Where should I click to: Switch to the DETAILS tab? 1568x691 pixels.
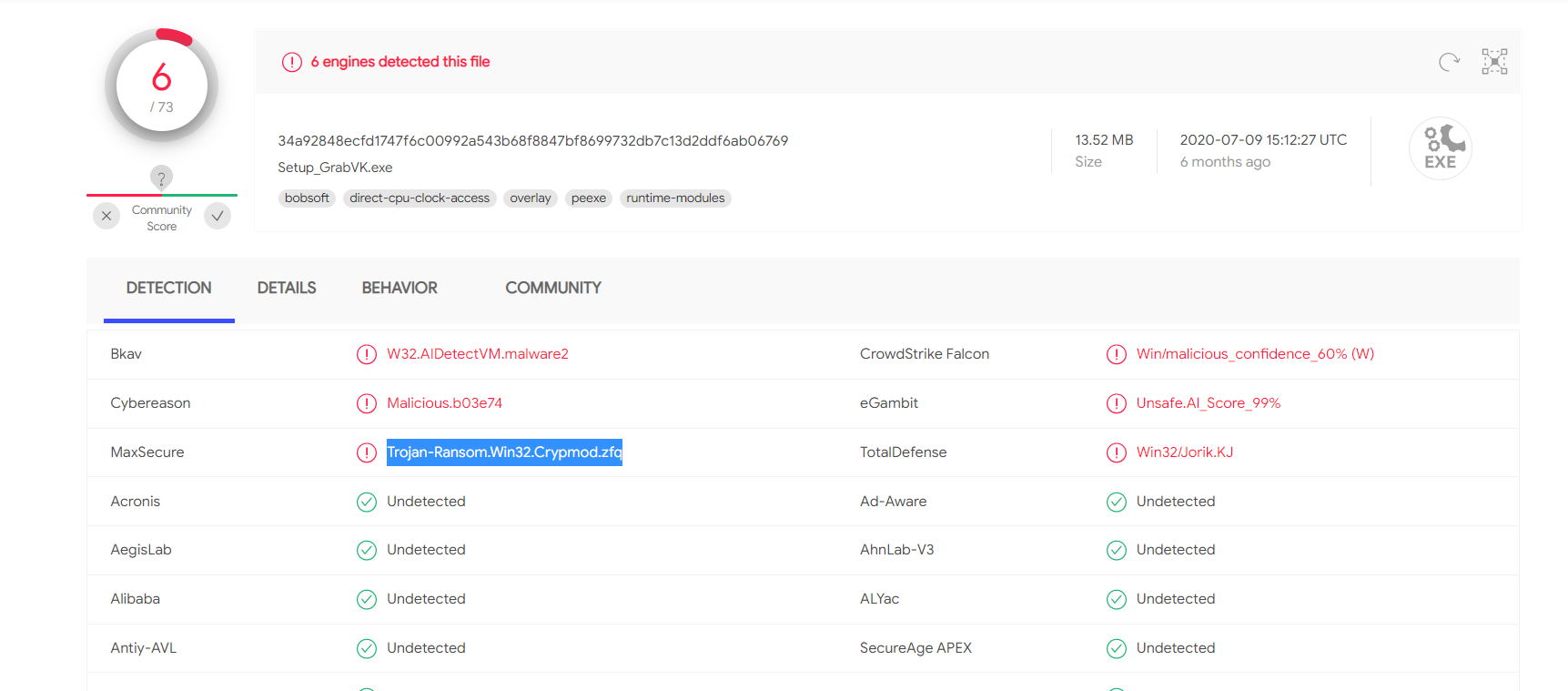(287, 288)
